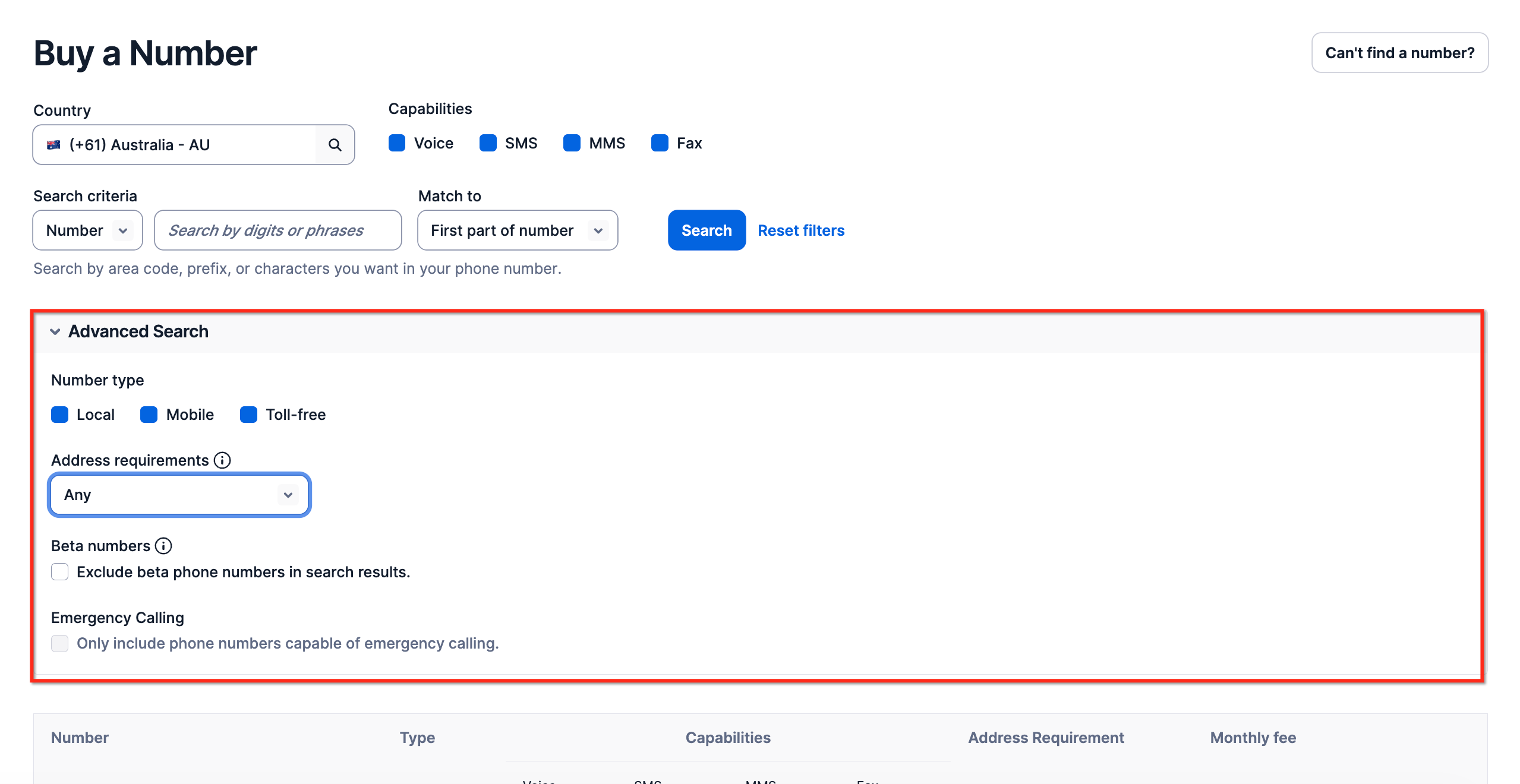Toggle the Toll-free number type checkbox
The image size is (1520, 784).
pyautogui.click(x=248, y=415)
